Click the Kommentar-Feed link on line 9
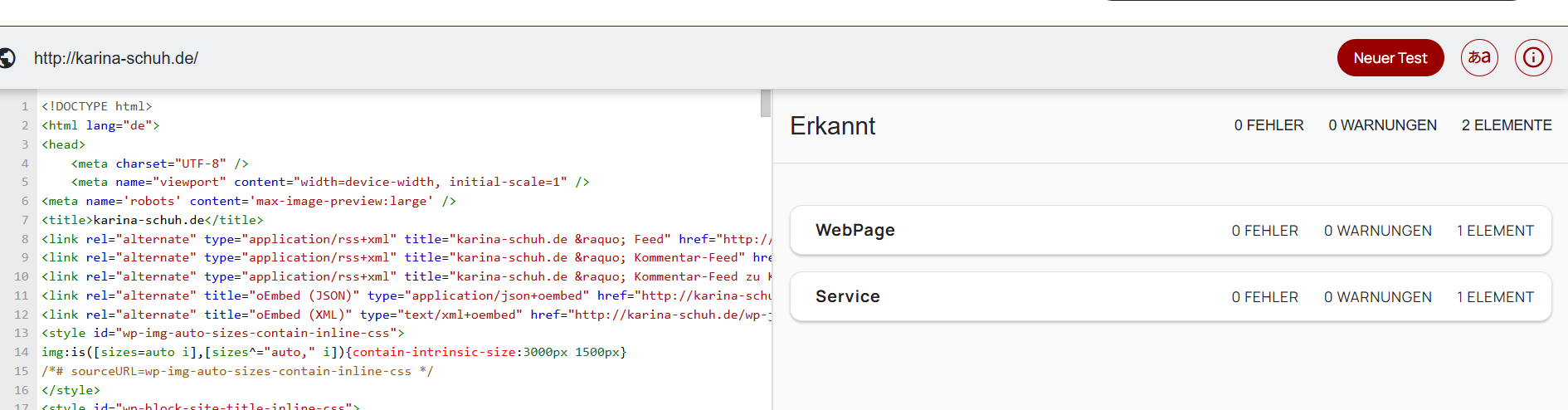The image size is (1568, 410). pyautogui.click(x=407, y=257)
